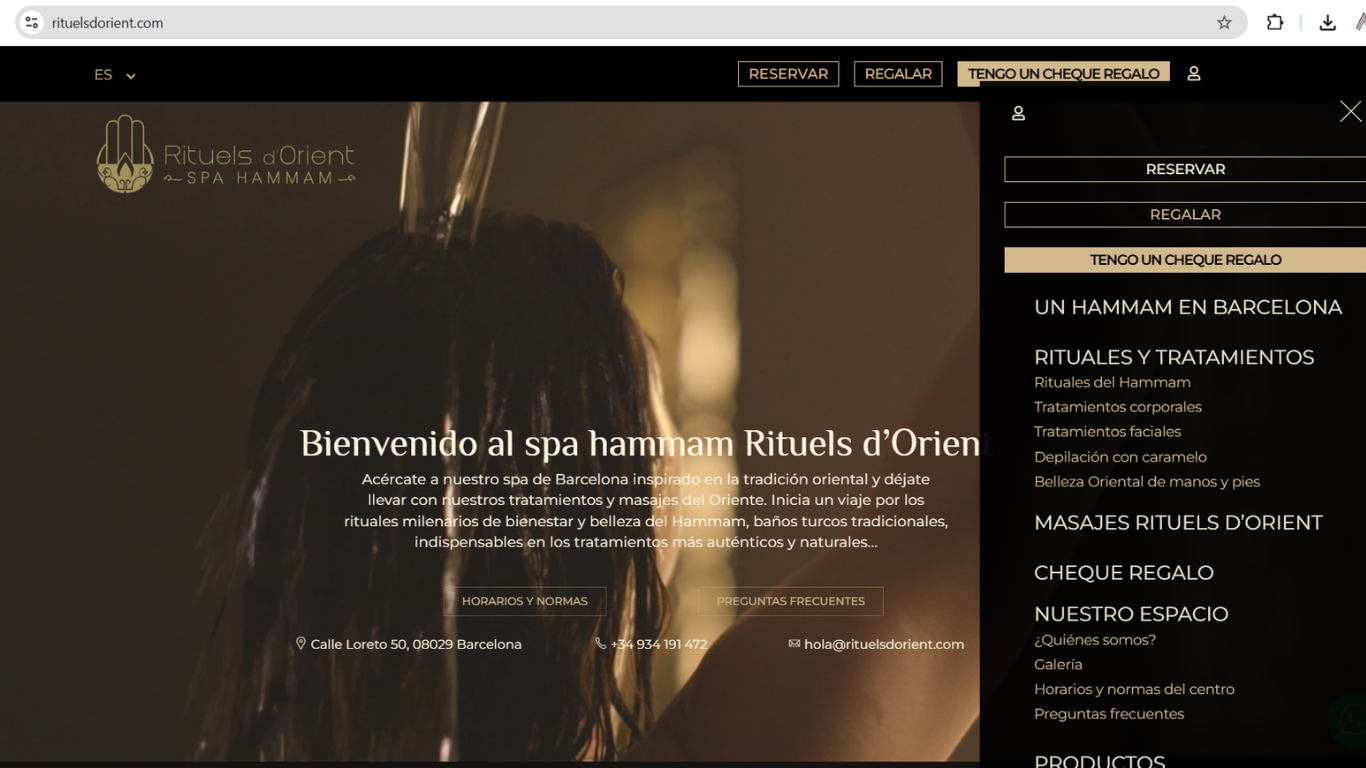The width and height of the screenshot is (1366, 768).
Task: Click TENGO UN CHEQUE REGALO in side menu
Action: click(x=1185, y=260)
